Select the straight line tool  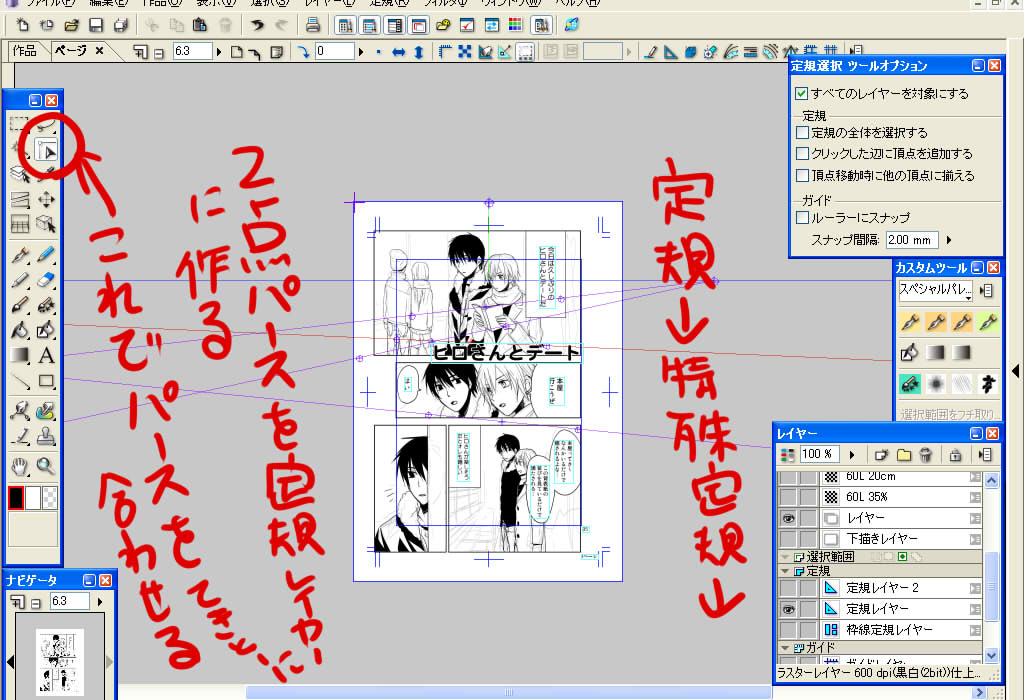click(20, 381)
